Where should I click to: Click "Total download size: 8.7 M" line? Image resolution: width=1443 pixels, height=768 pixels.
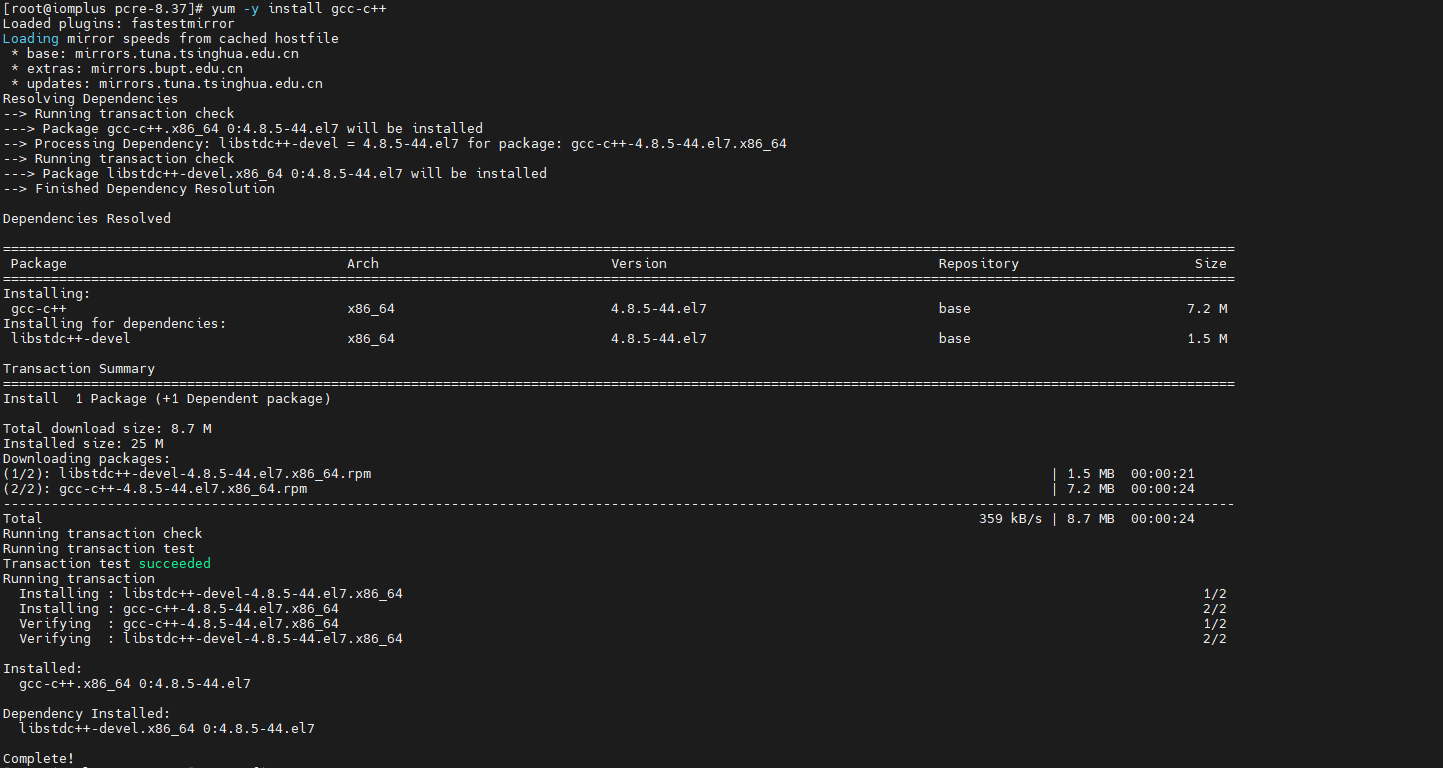point(106,428)
